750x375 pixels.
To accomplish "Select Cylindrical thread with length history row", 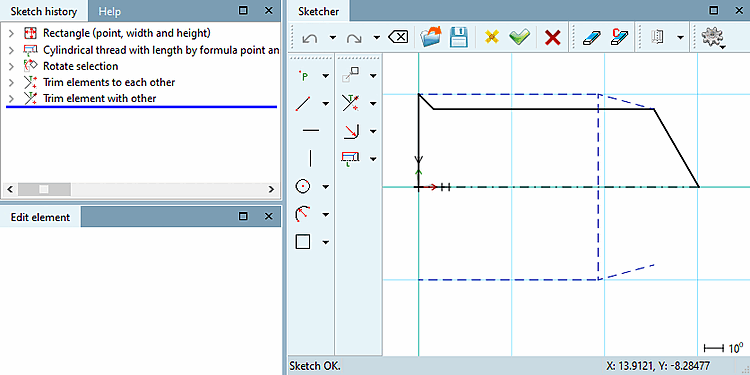I will [x=151, y=50].
